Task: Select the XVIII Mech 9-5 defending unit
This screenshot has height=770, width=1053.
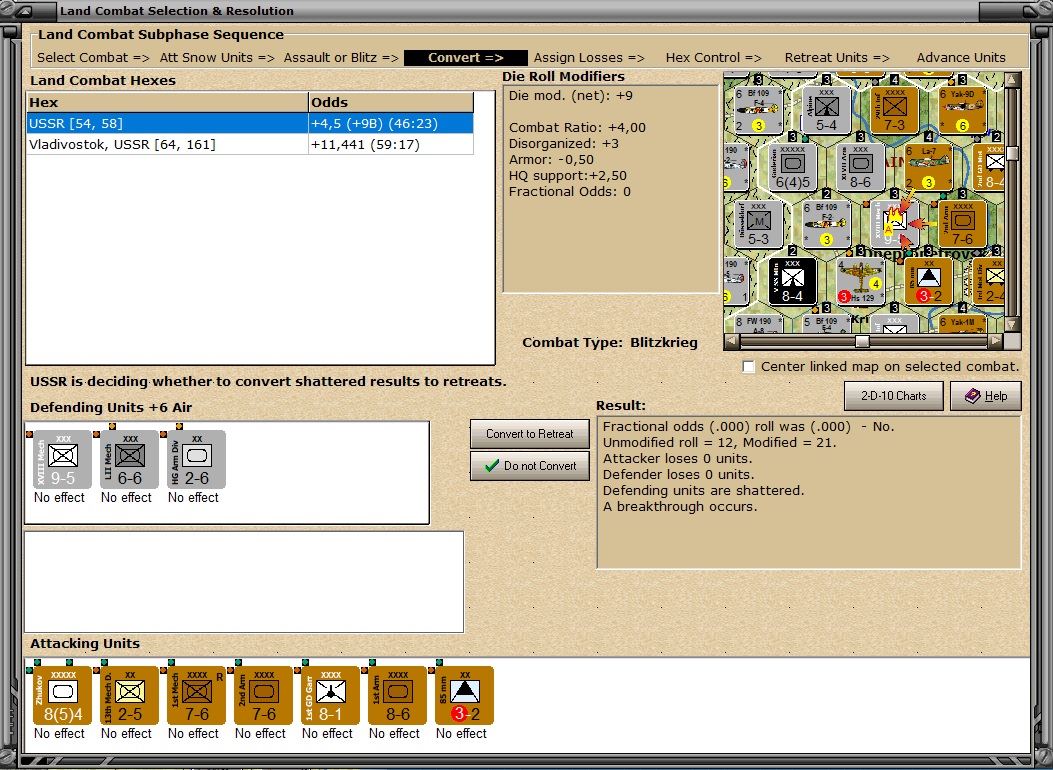Action: point(60,459)
